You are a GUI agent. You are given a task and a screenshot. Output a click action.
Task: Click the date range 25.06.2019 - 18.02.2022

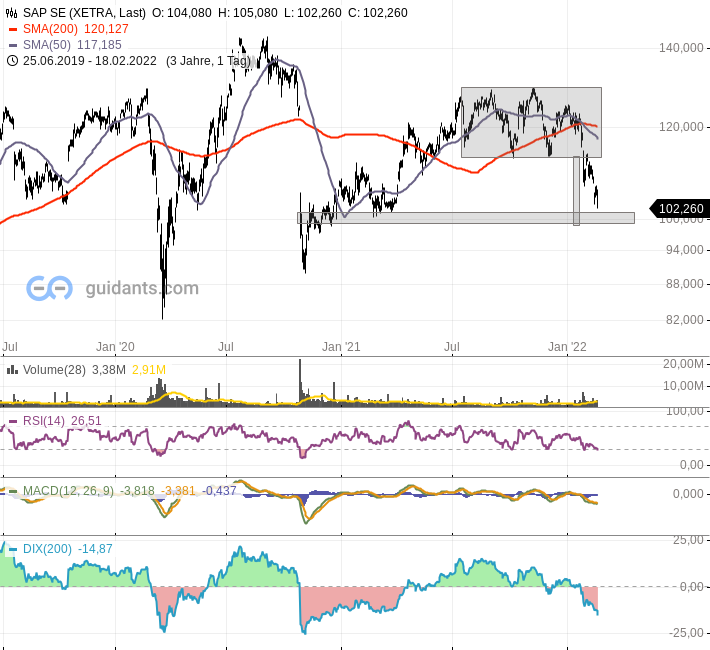[90, 61]
